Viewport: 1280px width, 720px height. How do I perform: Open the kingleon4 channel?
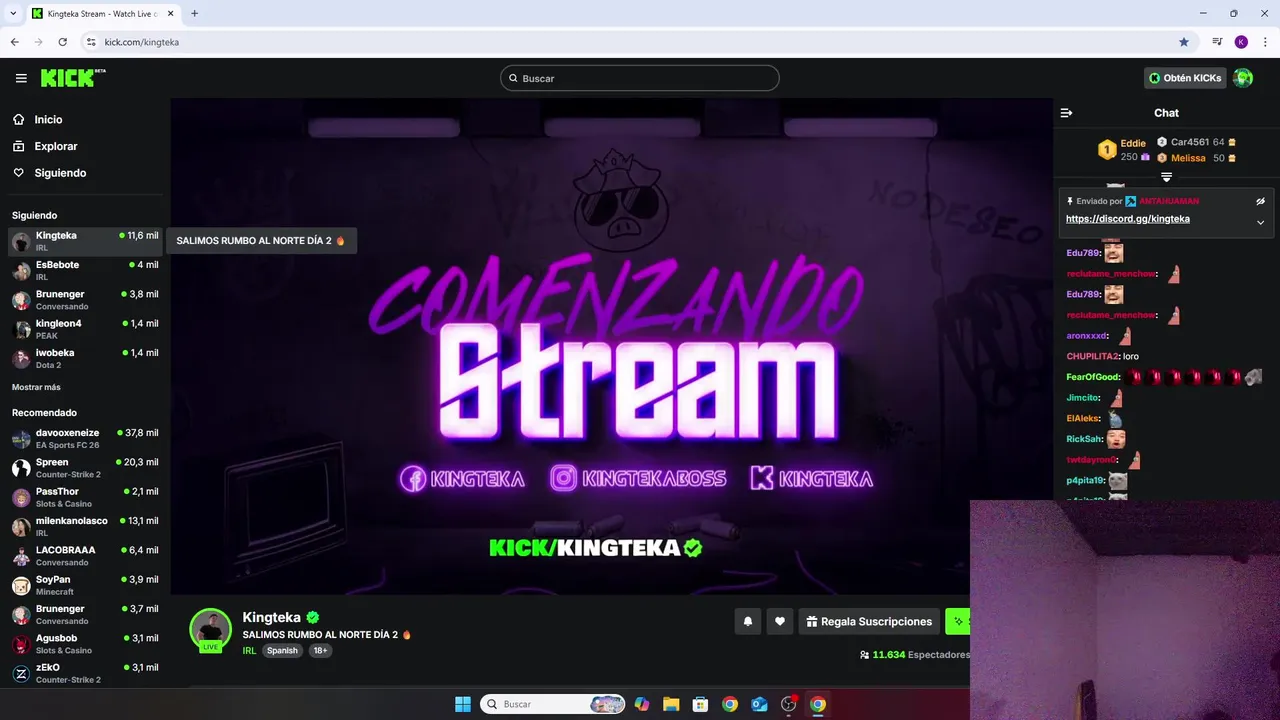pos(85,329)
